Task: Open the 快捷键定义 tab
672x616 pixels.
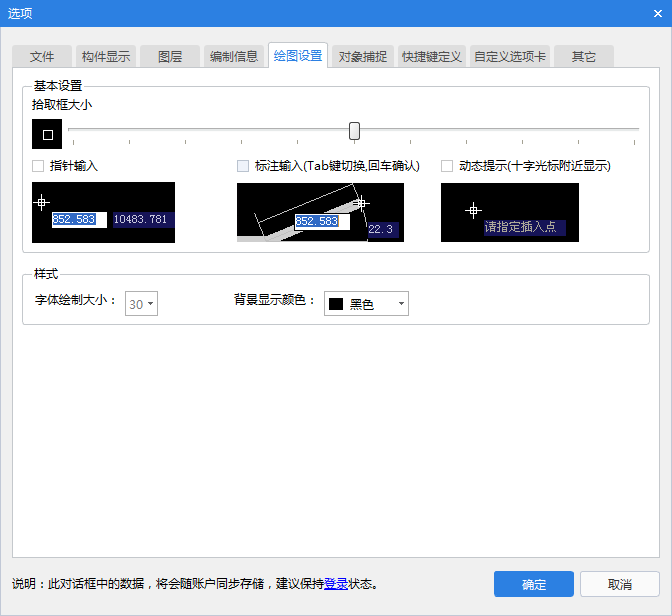Action: coord(431,57)
